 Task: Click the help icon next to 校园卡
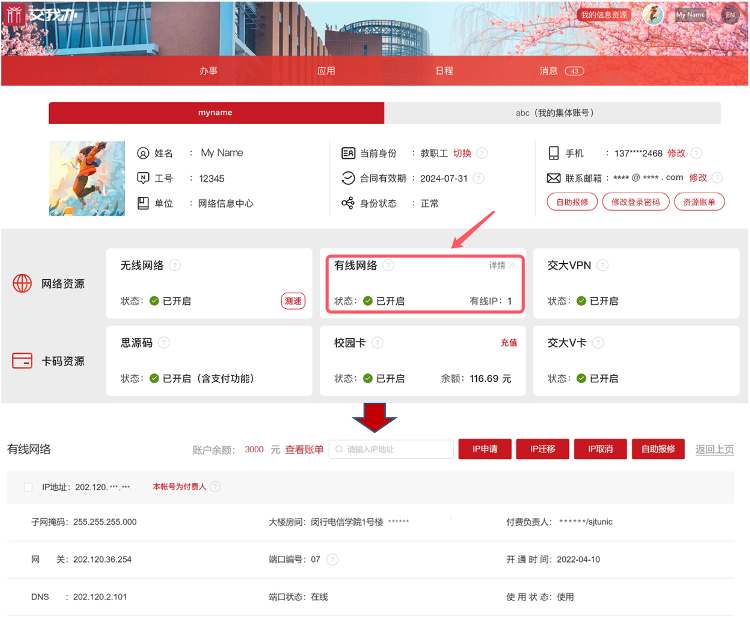pos(377,342)
